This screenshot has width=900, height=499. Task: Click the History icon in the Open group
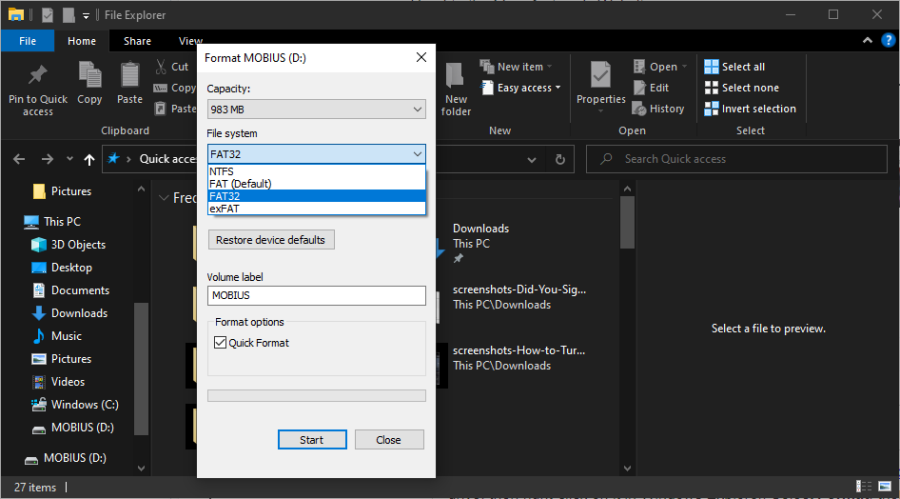(x=641, y=109)
